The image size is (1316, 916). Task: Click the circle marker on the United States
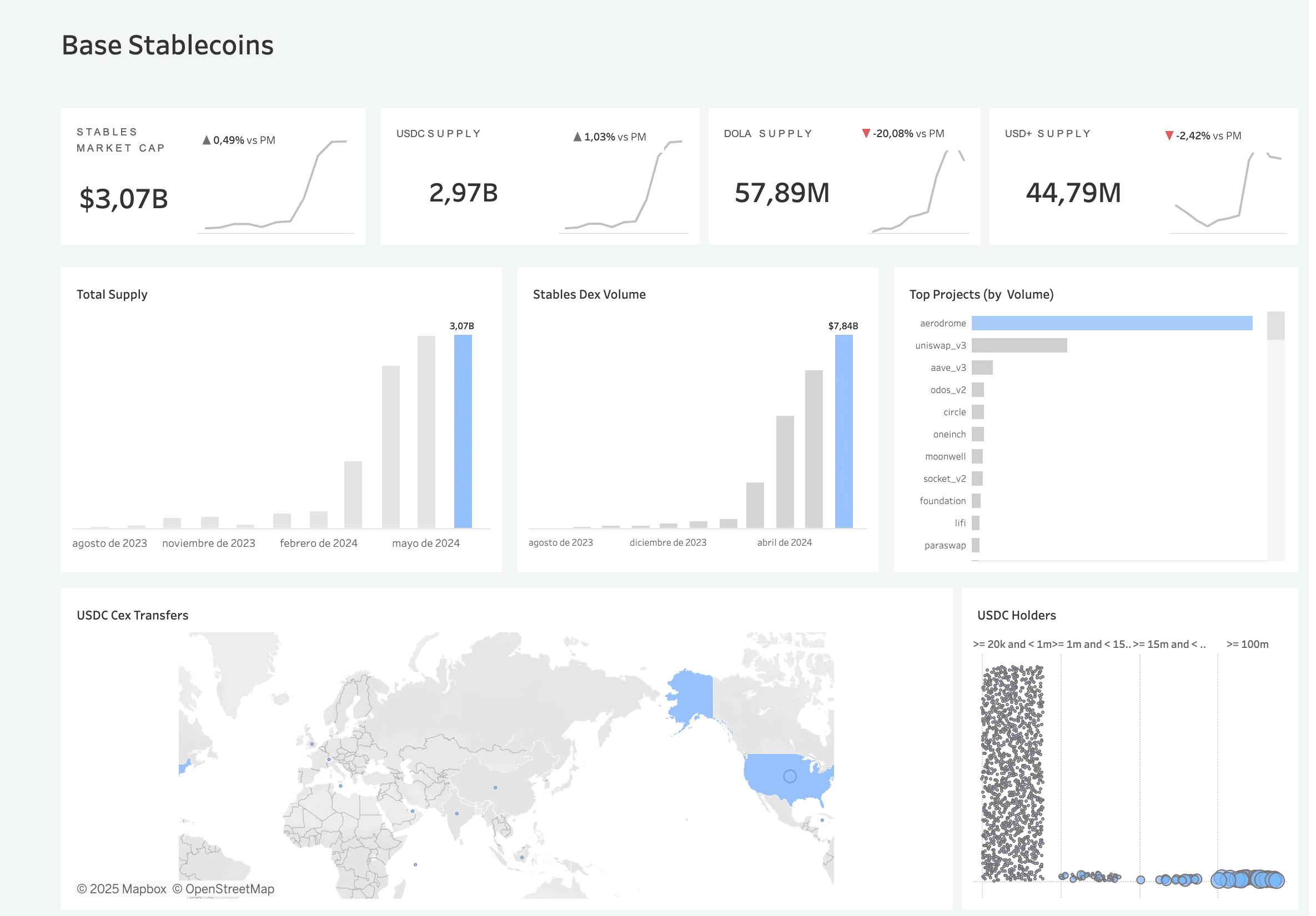[790, 776]
